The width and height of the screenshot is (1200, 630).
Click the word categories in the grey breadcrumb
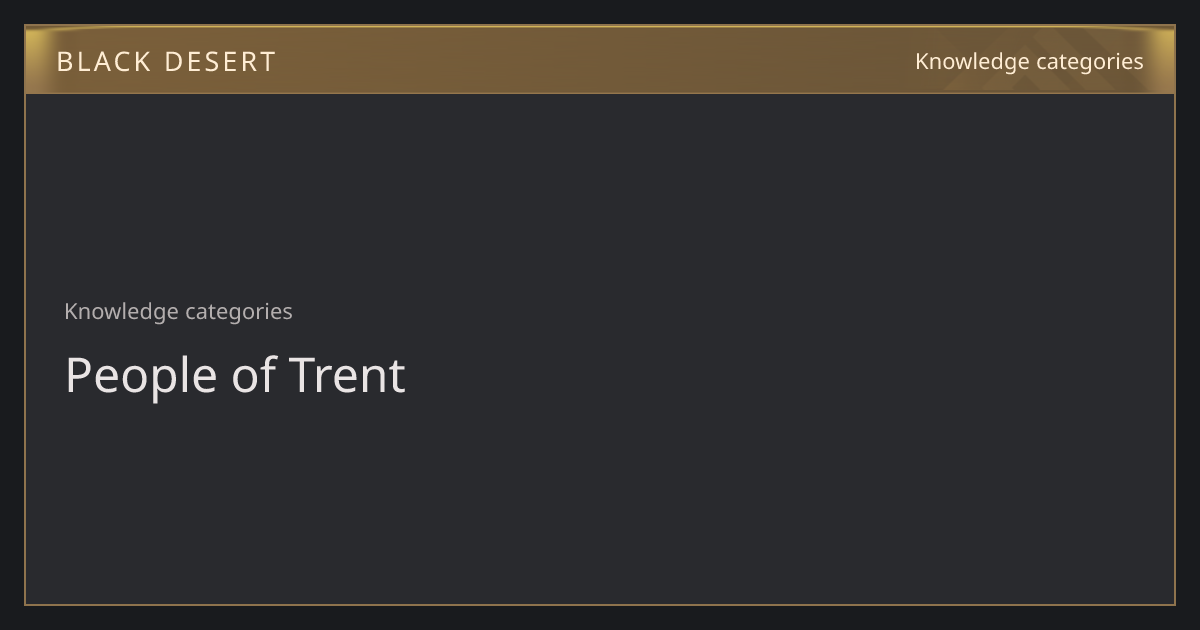click(x=239, y=312)
